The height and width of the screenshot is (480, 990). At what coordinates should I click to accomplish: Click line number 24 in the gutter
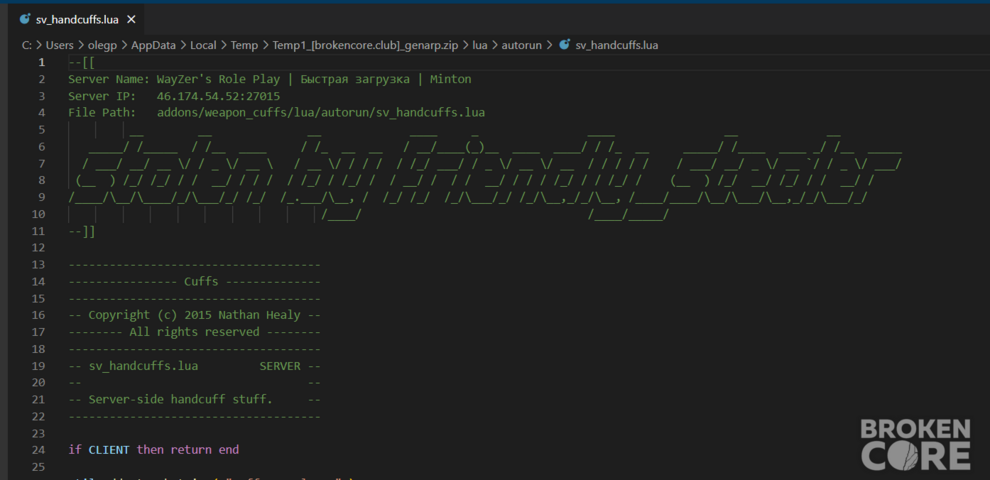38,450
